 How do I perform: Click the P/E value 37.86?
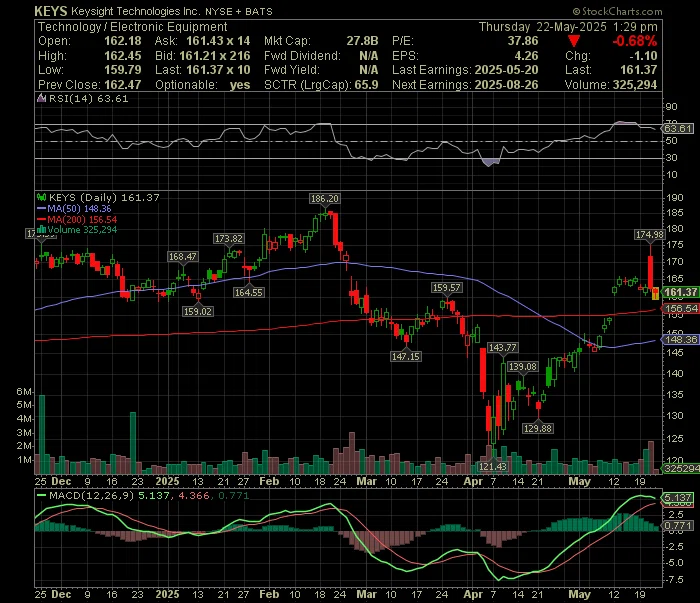coord(523,41)
